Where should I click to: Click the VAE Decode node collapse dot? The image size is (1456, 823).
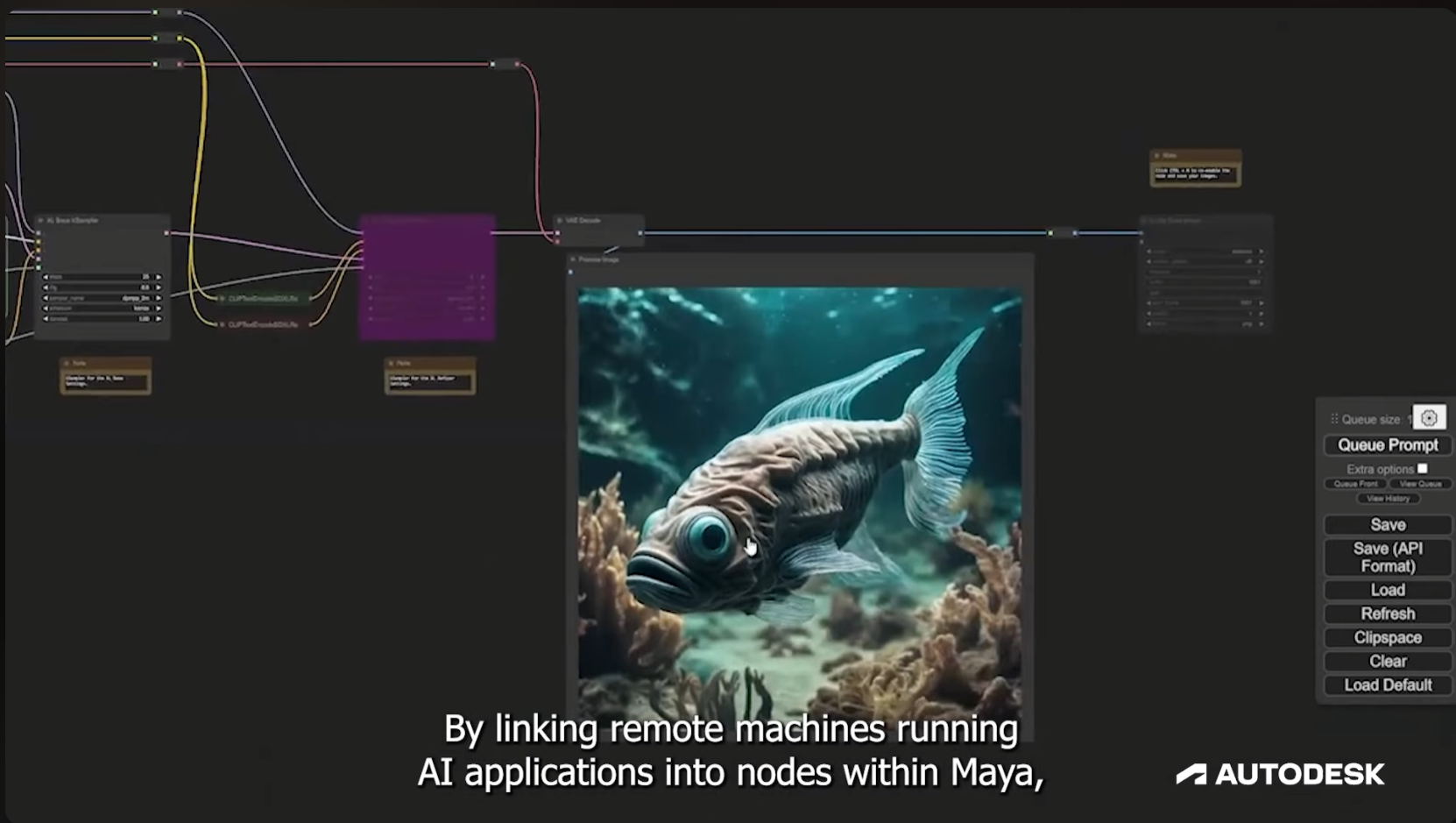560,221
